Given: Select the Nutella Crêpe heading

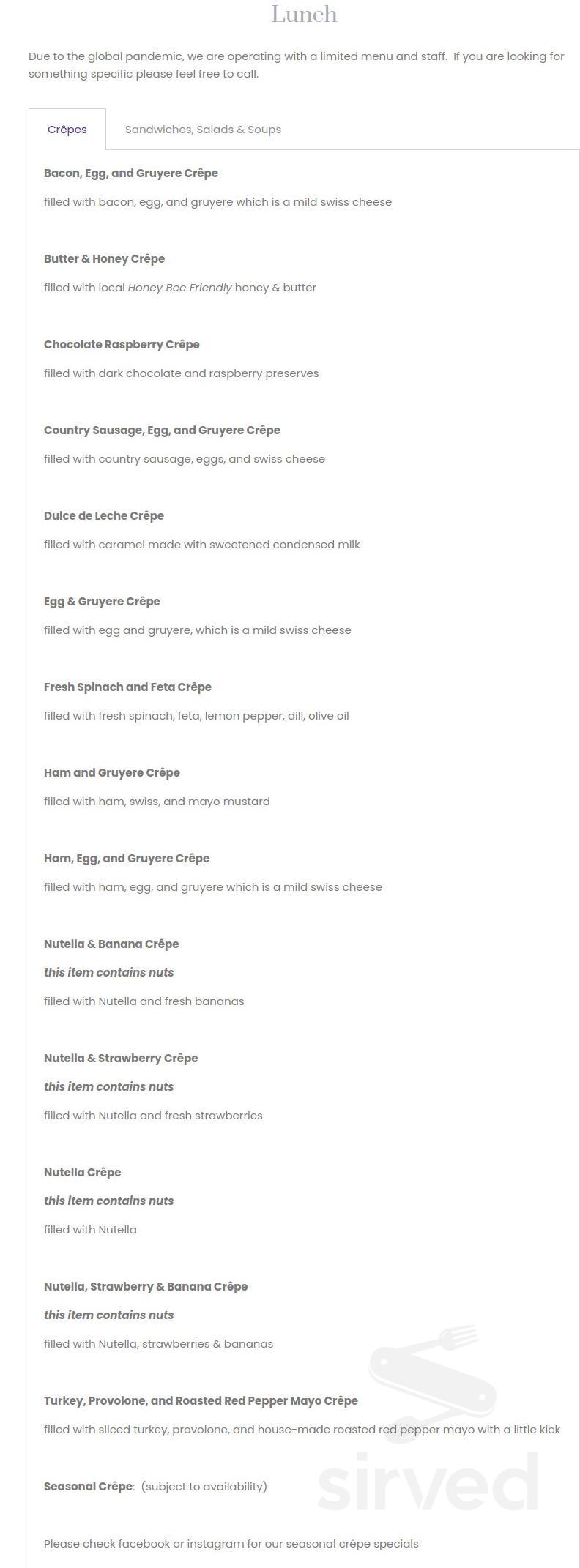Looking at the screenshot, I should (x=83, y=1172).
